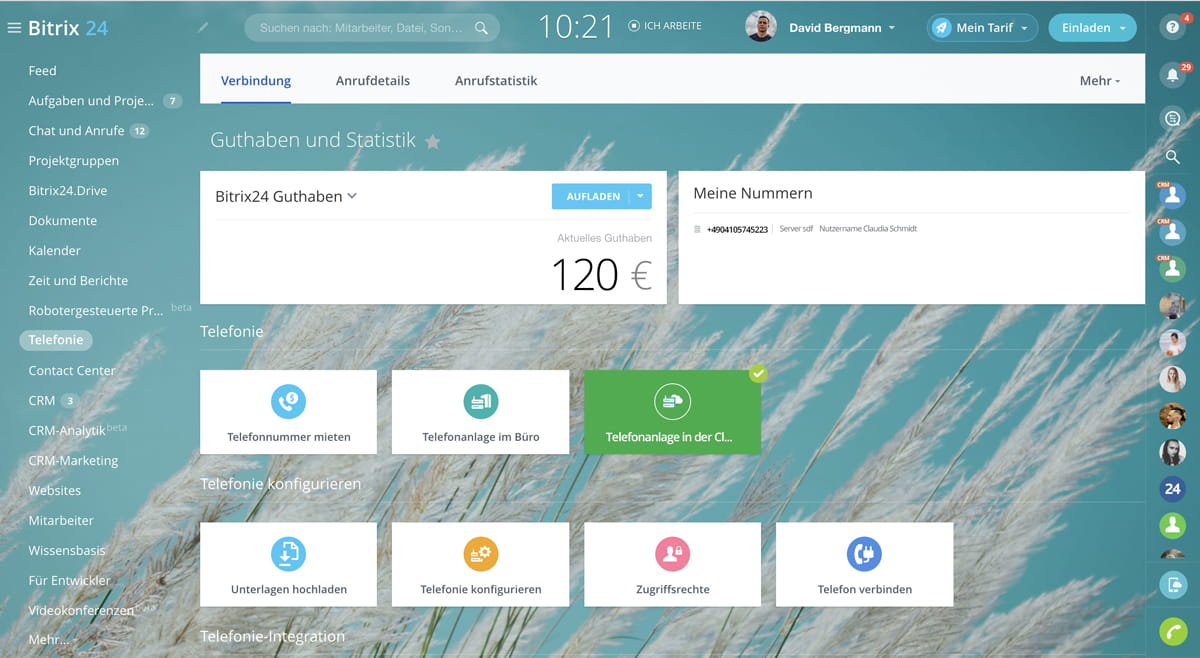Viewport: 1200px width, 658px height.
Task: Open the notification bell showing 29
Action: pyautogui.click(x=1173, y=75)
